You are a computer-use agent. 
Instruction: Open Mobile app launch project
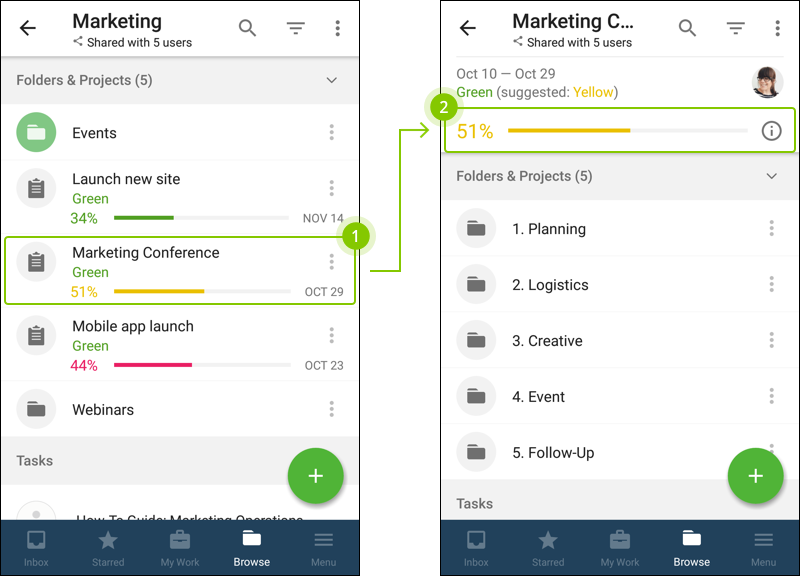(180, 344)
